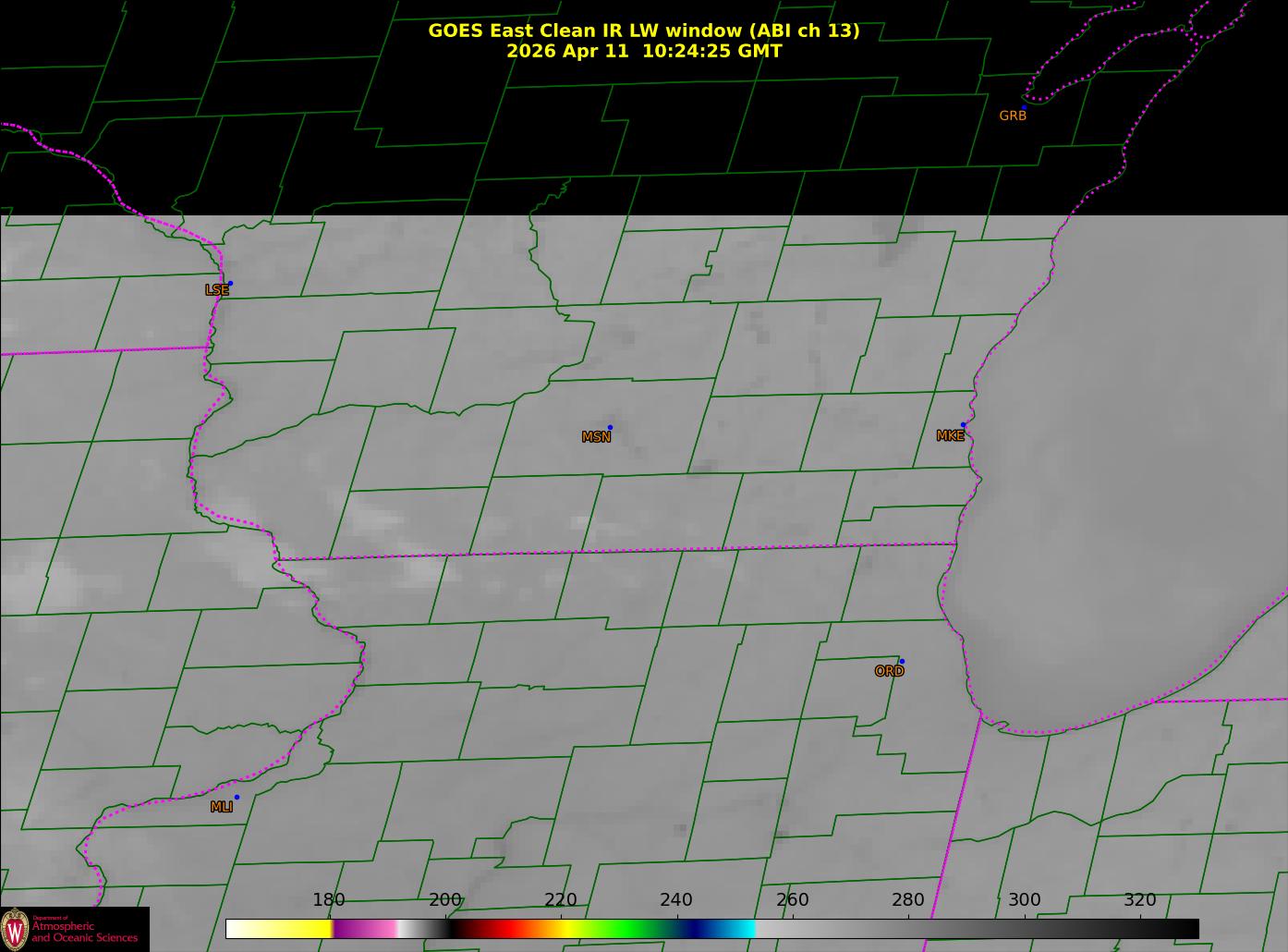Click the 300 colorbar label
This screenshot has height=952, width=1288.
[1024, 900]
